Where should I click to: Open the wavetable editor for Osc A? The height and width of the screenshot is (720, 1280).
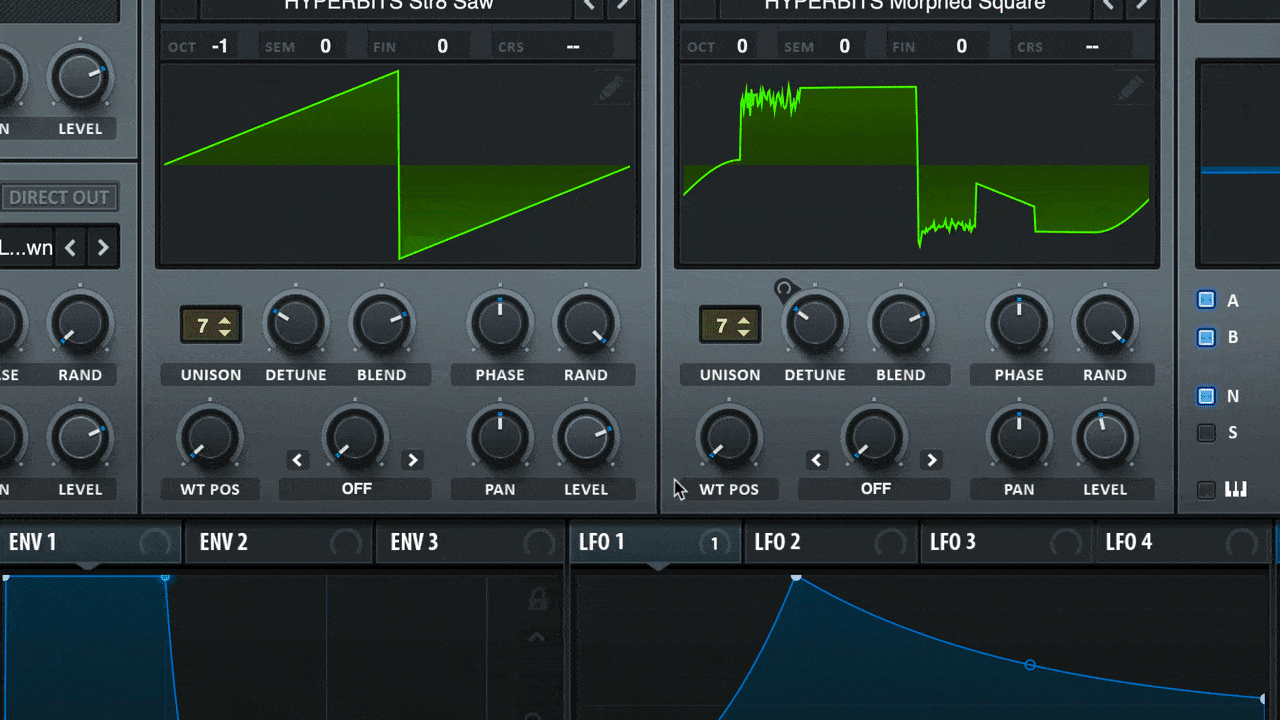point(612,88)
